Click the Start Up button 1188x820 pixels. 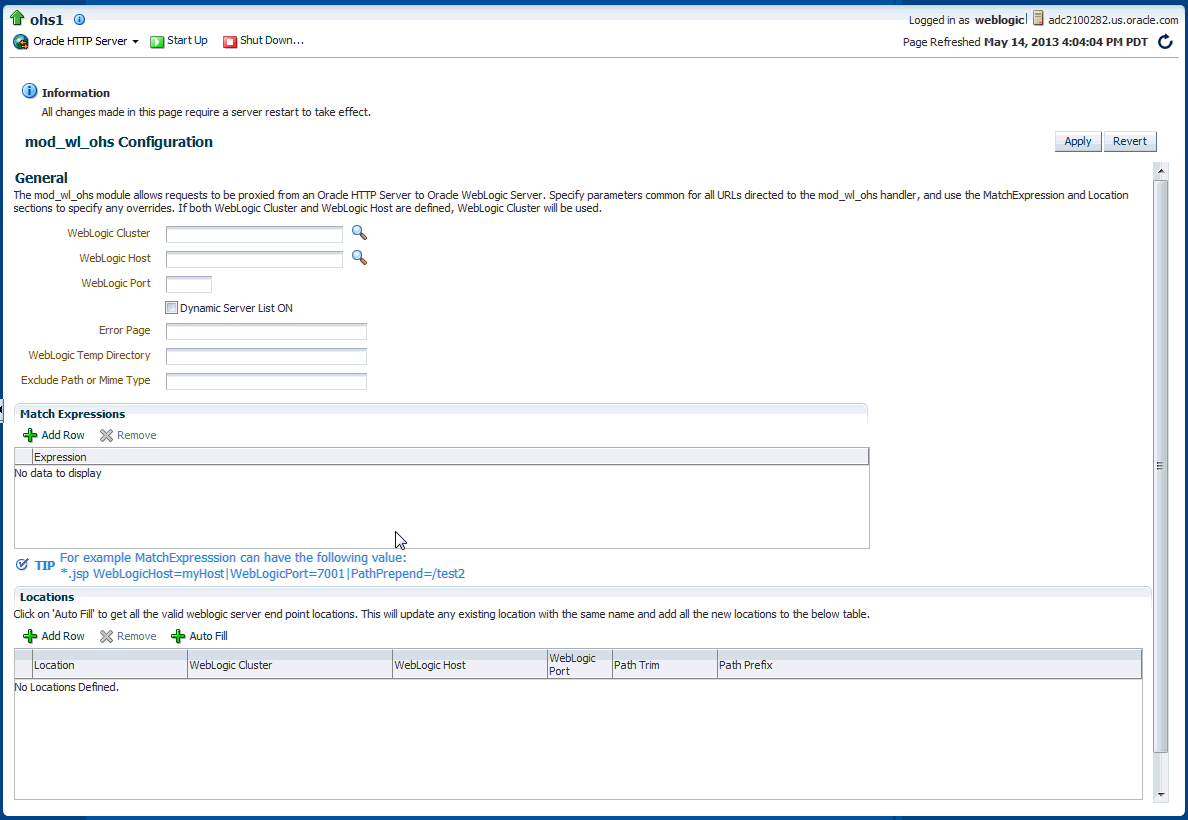pyautogui.click(x=179, y=41)
